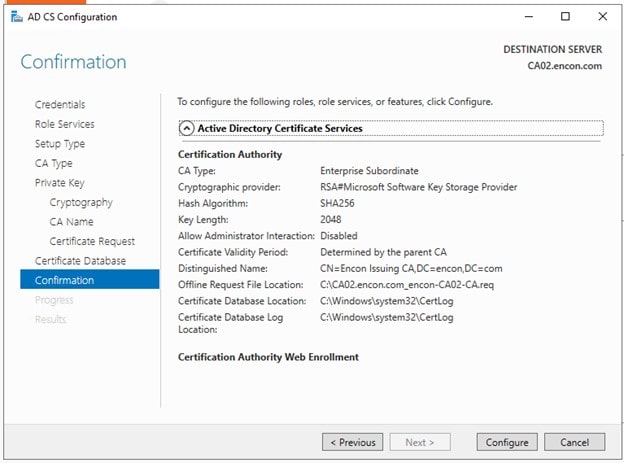Select the Private Key step
This screenshot has width=624, height=463.
[x=59, y=183]
